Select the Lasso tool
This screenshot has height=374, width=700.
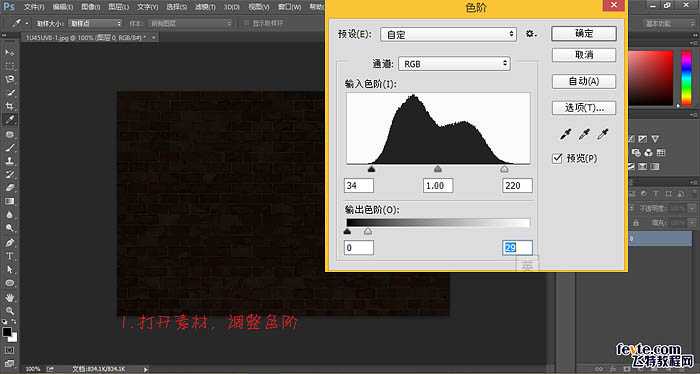click(9, 79)
